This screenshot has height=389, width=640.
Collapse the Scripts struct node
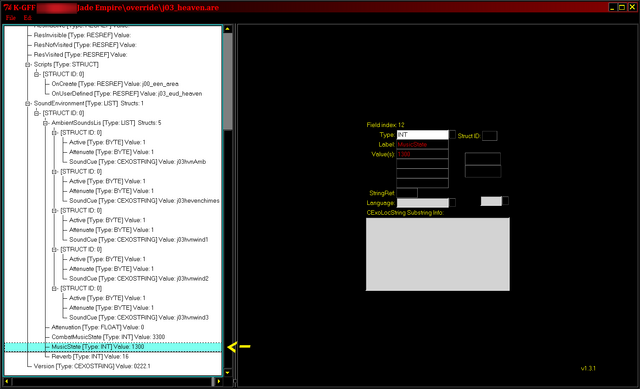click(28, 64)
